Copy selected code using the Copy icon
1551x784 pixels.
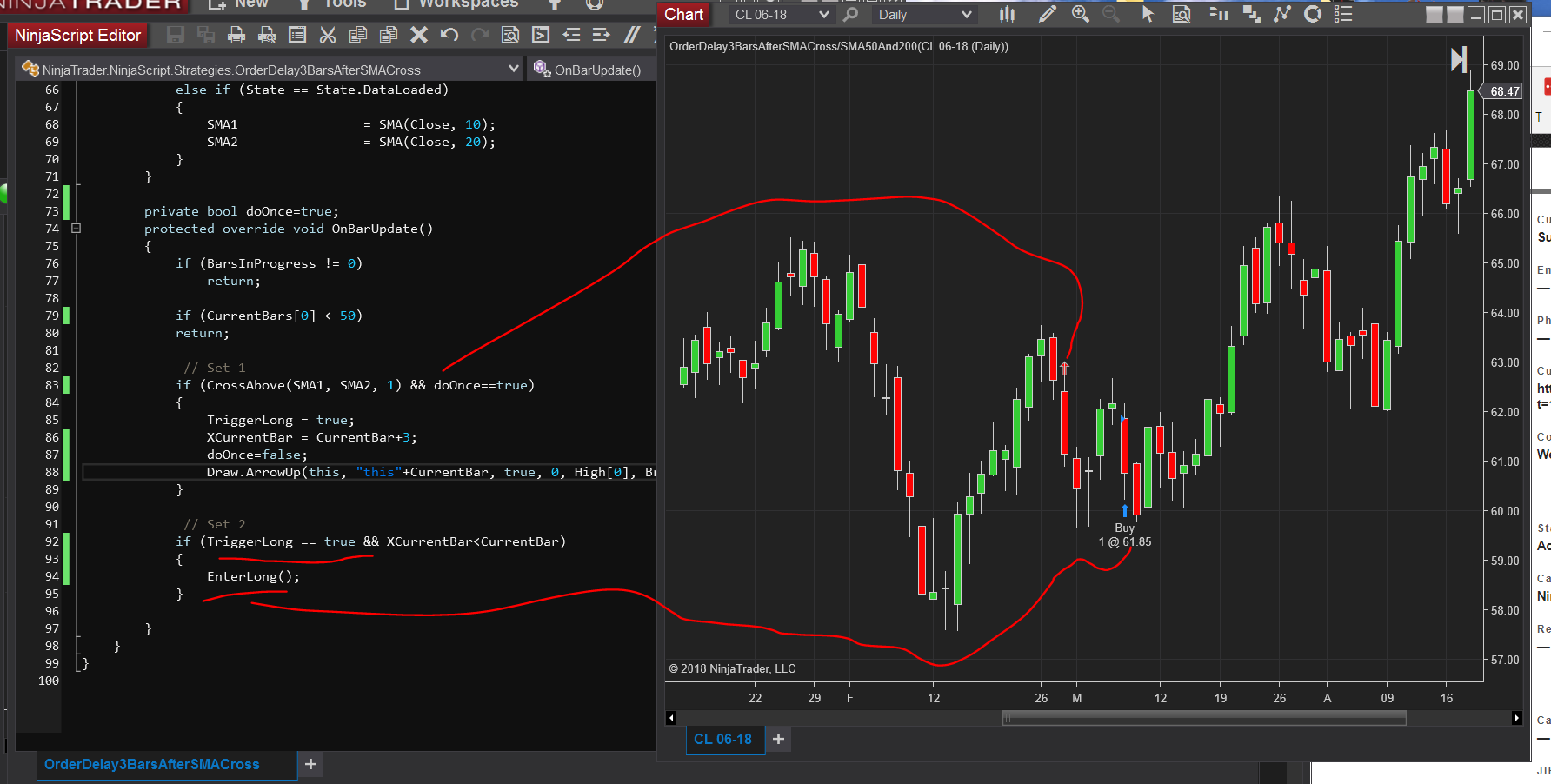358,35
